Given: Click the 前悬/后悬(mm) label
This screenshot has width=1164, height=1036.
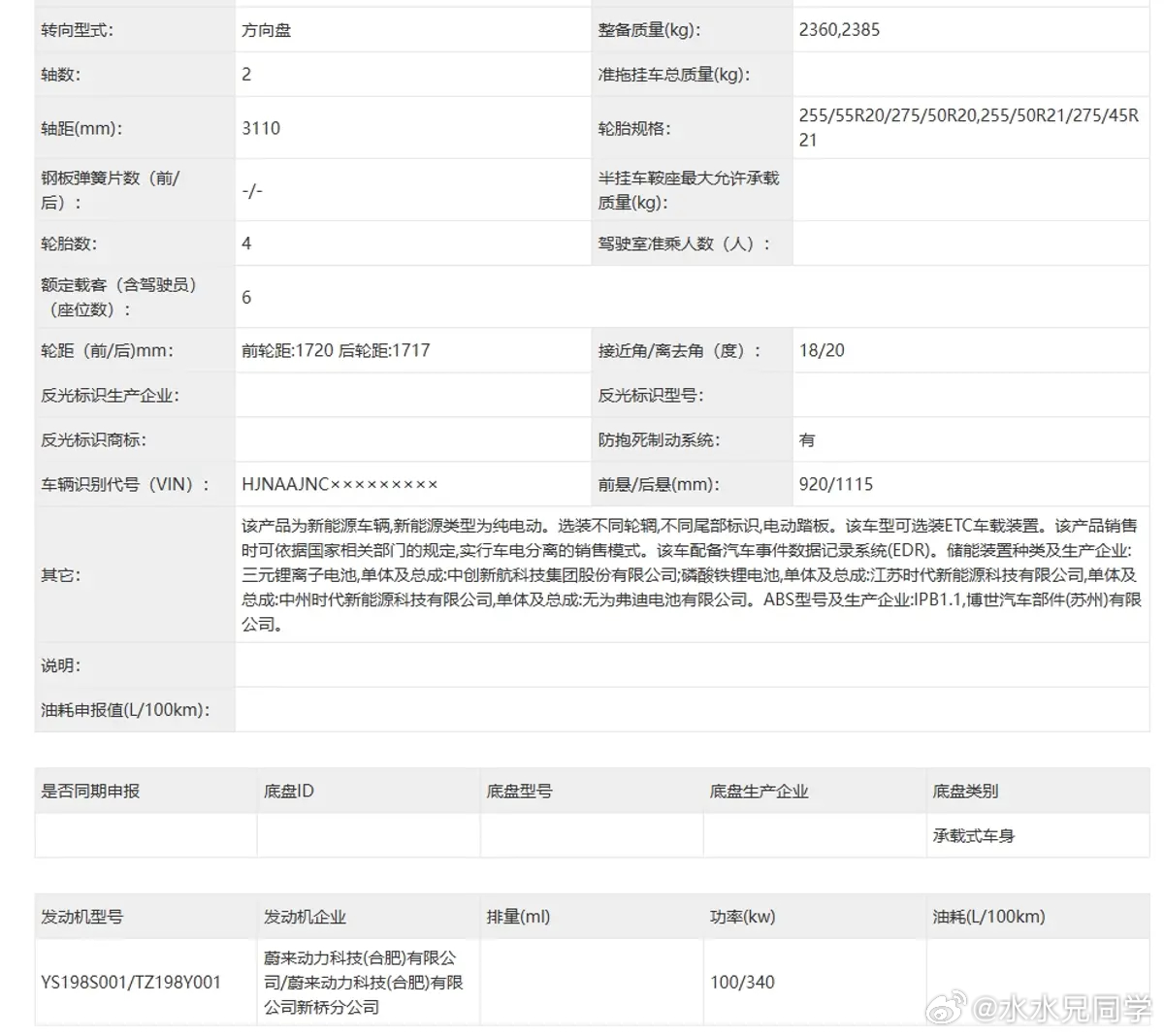Looking at the screenshot, I should pos(659,485).
